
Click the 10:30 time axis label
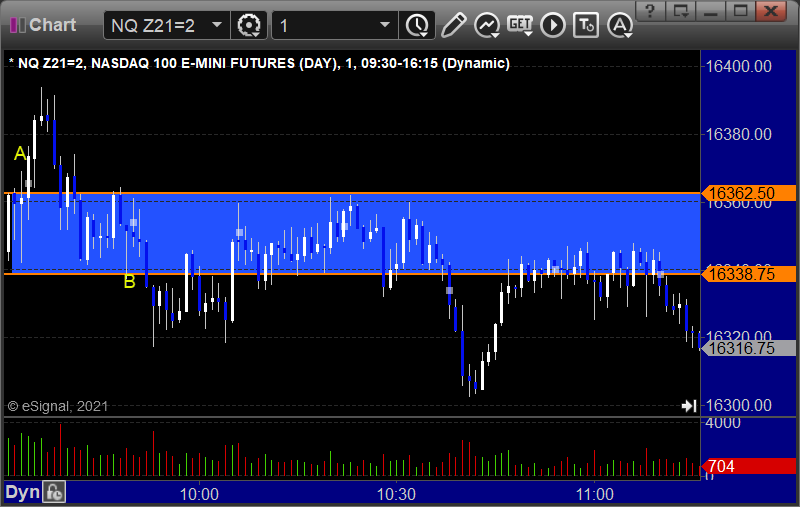click(x=396, y=494)
